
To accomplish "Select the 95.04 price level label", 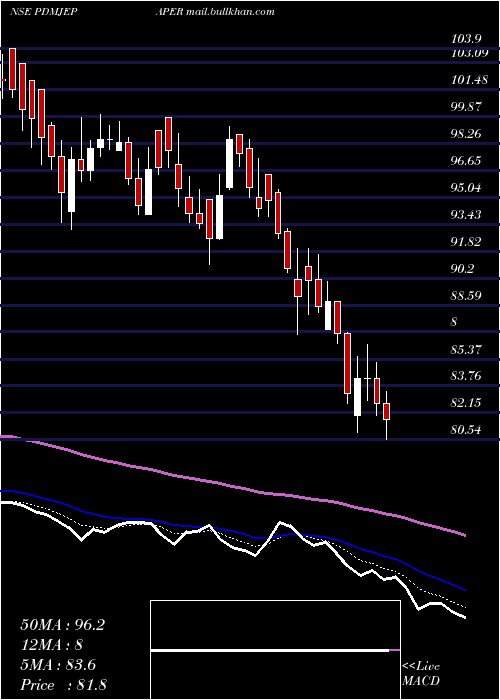I will click(x=467, y=188).
